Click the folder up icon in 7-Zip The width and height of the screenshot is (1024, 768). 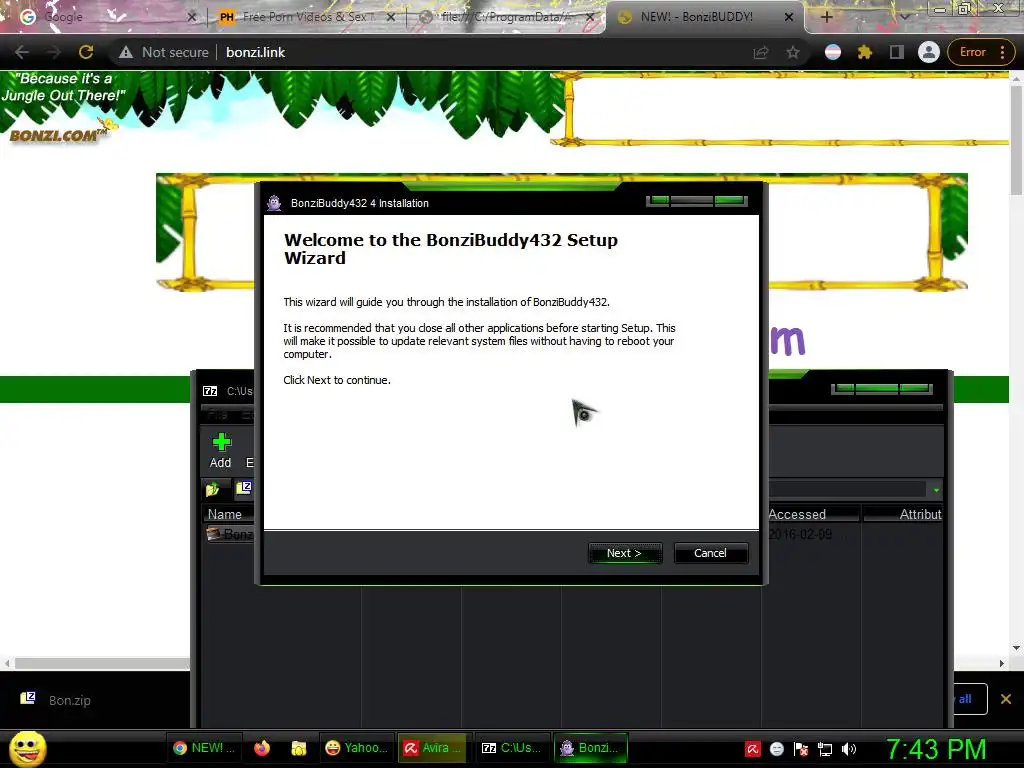[x=213, y=489]
